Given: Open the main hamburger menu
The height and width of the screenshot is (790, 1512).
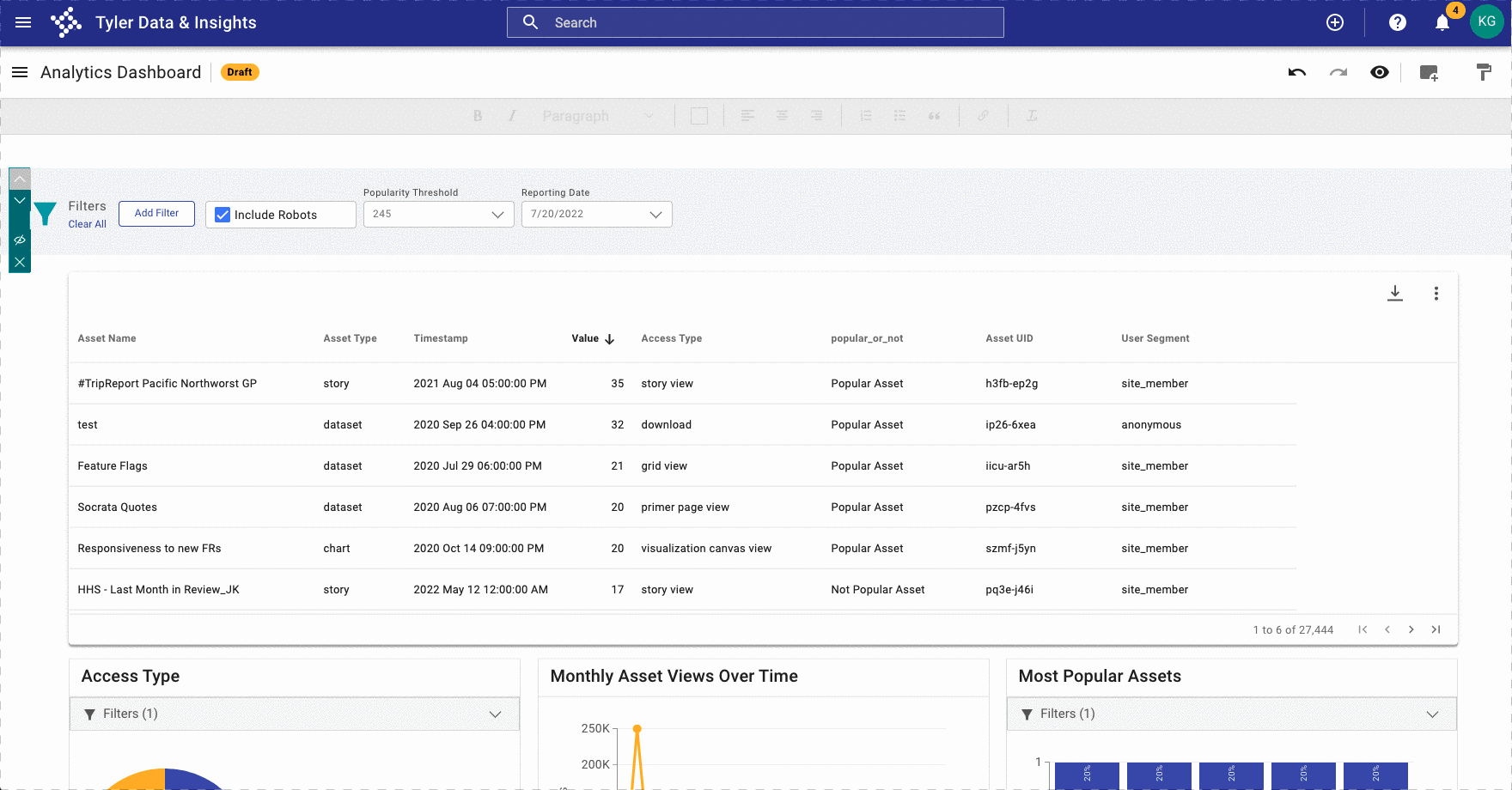Looking at the screenshot, I should point(23,23).
